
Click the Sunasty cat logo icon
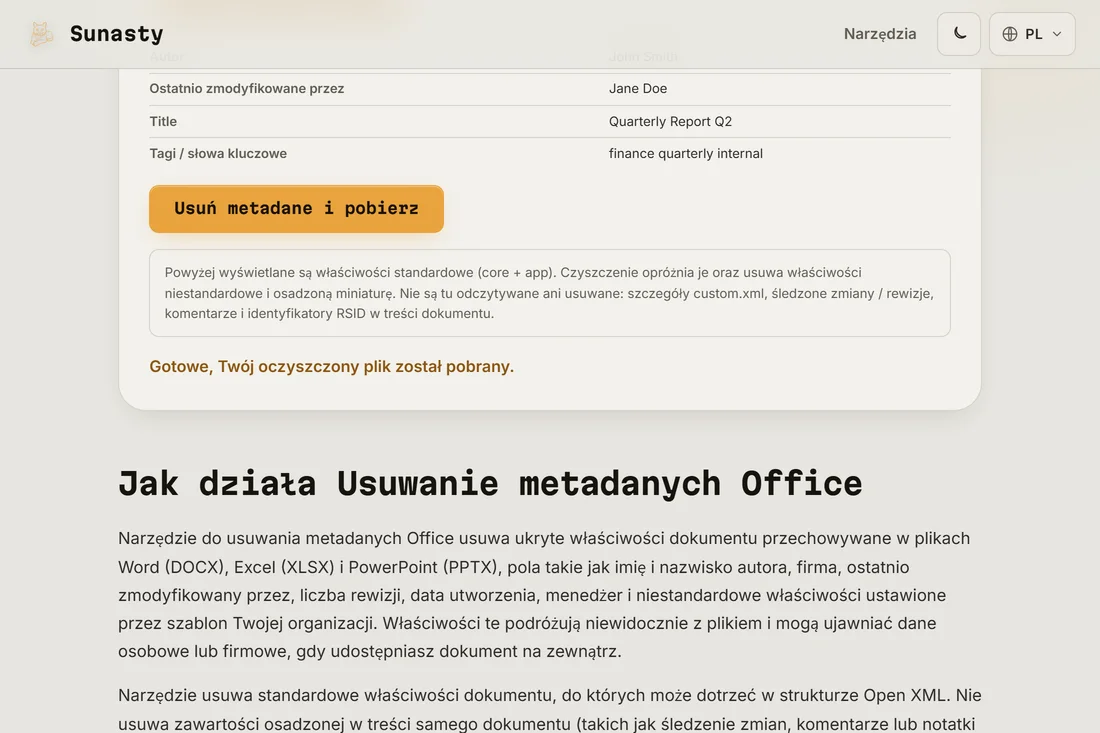[41, 34]
